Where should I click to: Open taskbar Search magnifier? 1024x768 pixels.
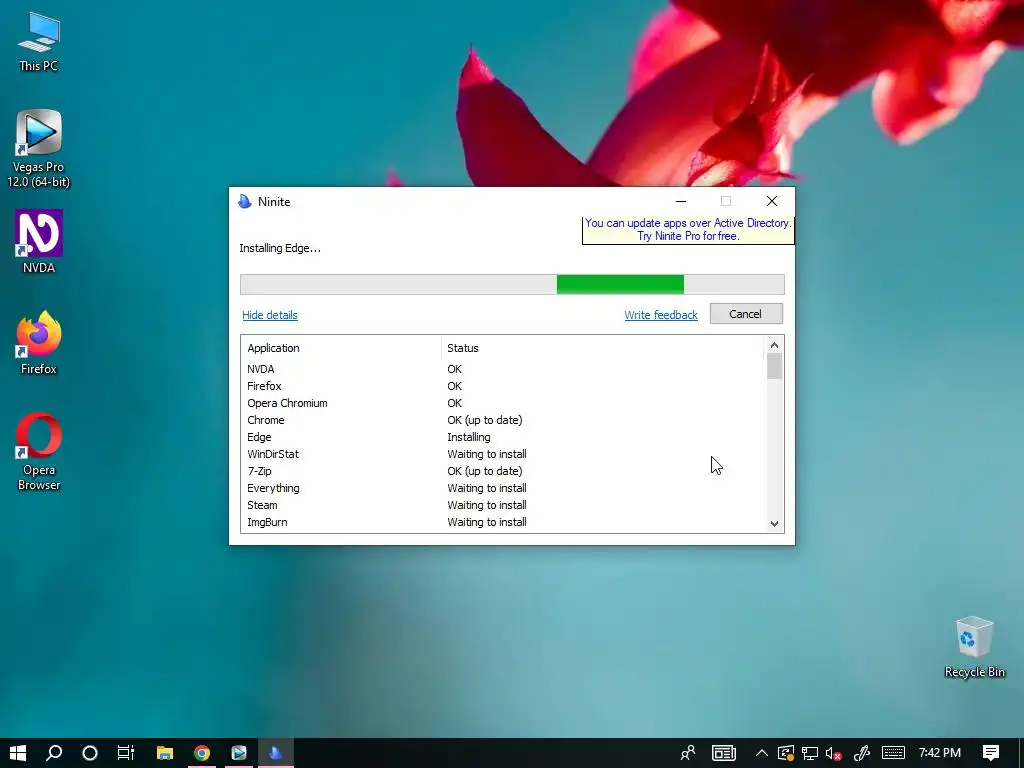click(54, 753)
